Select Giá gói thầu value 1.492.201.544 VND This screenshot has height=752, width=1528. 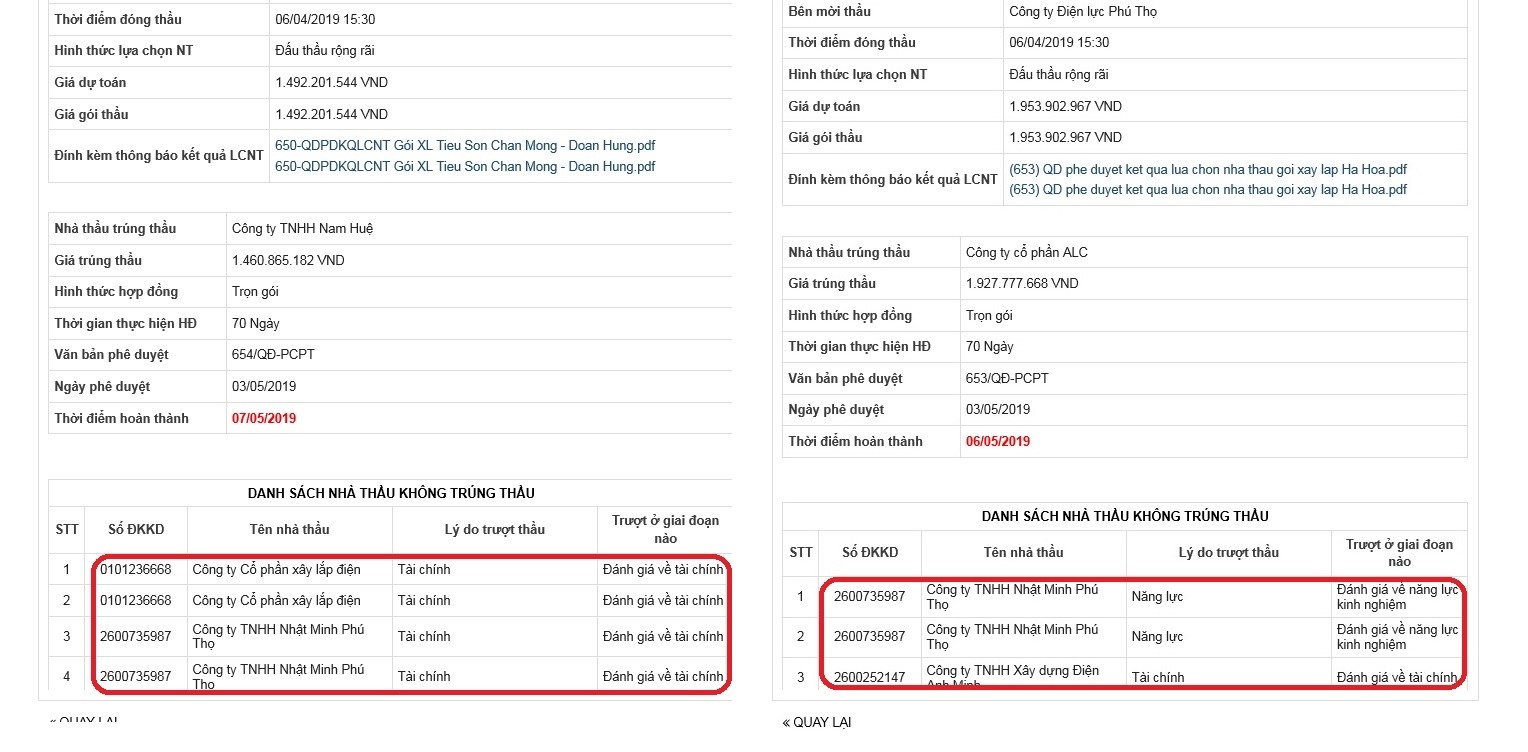[331, 115]
